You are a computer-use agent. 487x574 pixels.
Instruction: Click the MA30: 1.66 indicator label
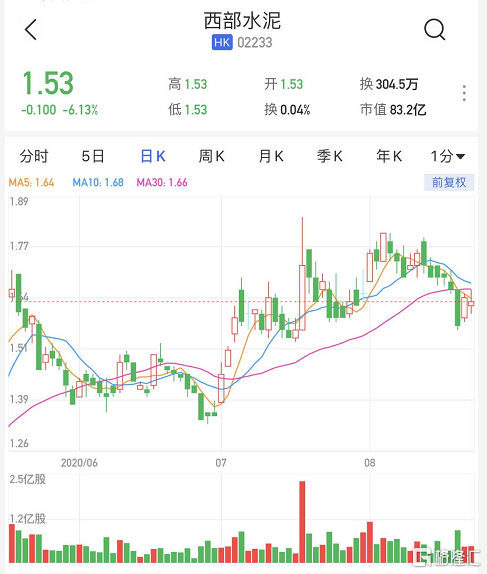click(x=162, y=182)
